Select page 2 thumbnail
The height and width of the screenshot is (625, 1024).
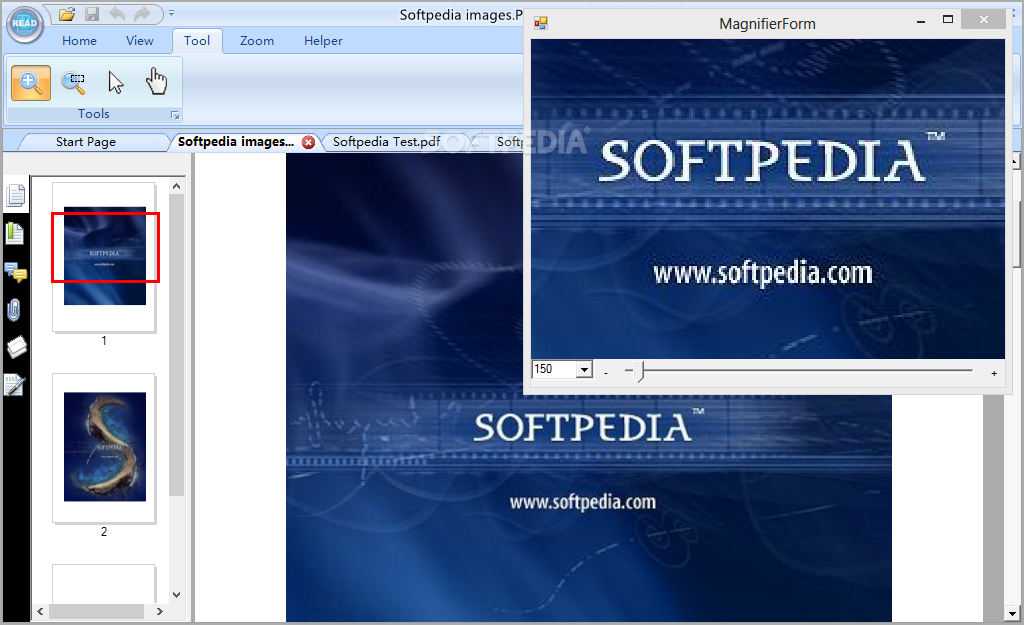point(104,447)
